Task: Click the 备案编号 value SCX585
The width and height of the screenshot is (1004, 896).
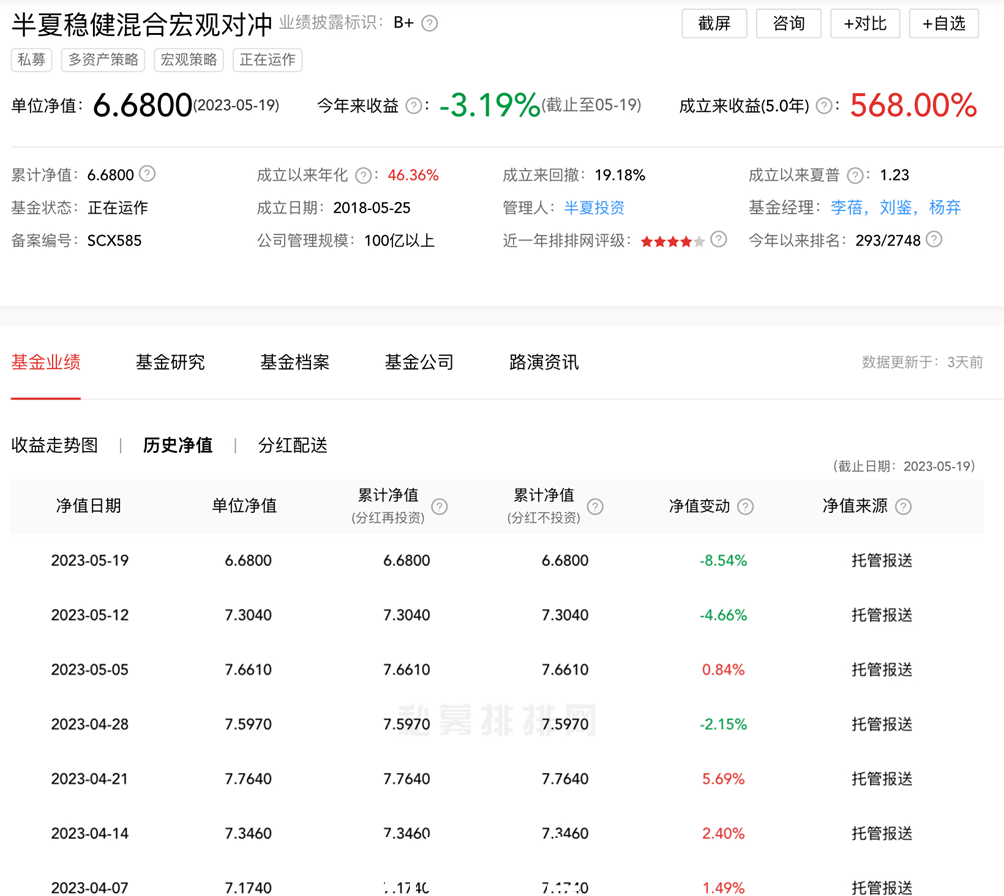Action: coord(114,241)
